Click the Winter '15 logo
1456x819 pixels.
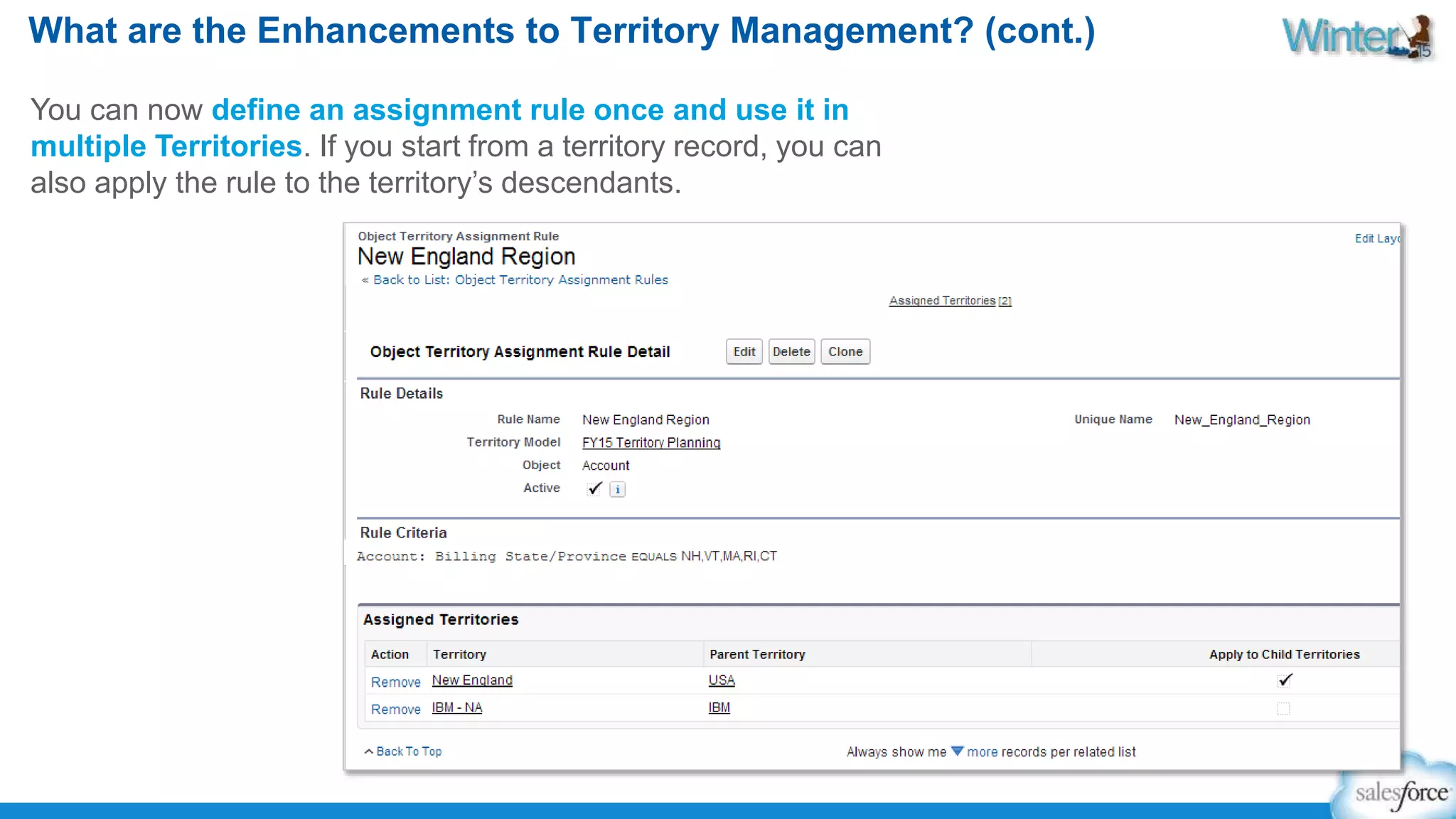1359,37
